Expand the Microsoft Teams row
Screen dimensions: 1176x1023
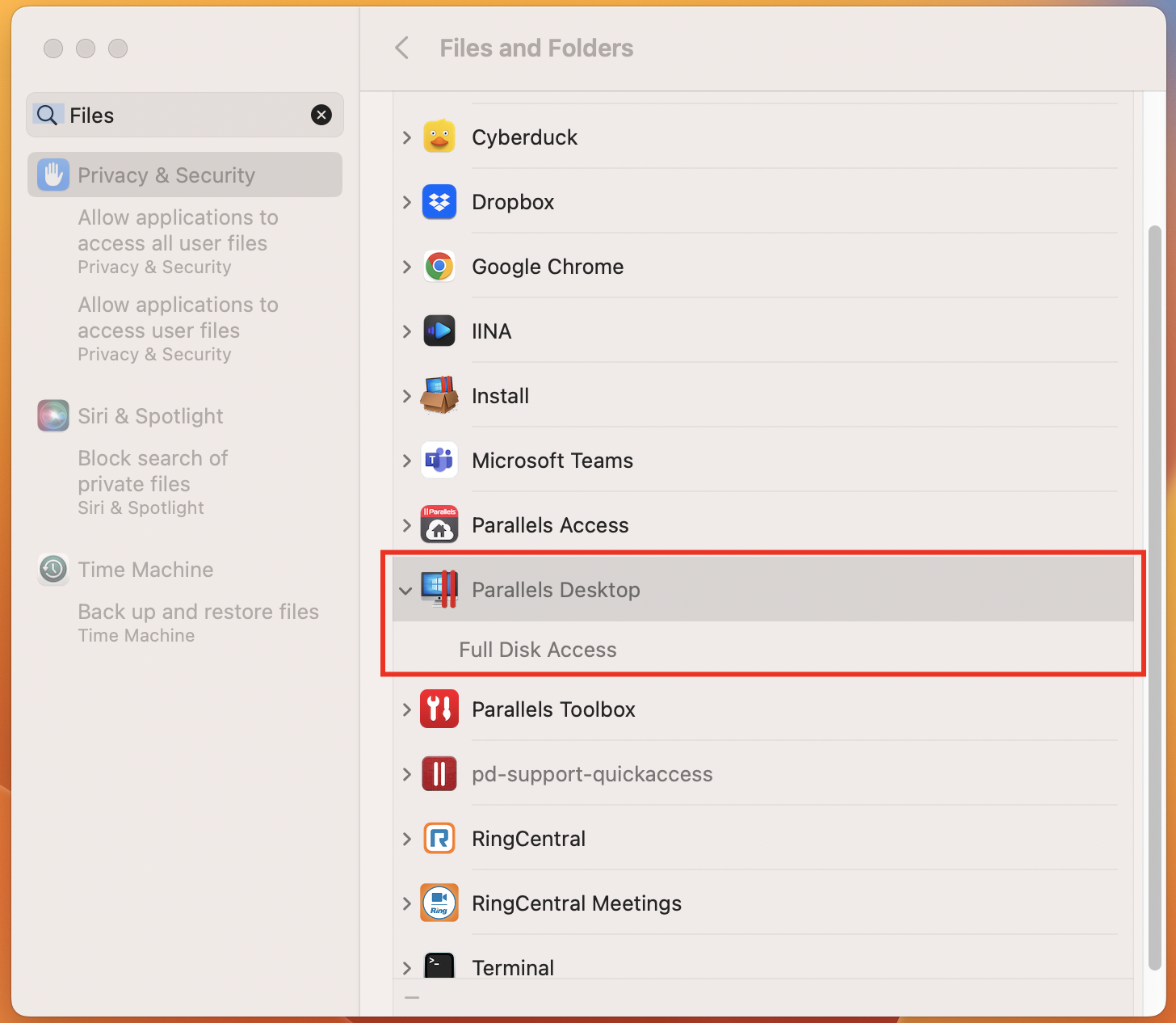click(x=406, y=461)
